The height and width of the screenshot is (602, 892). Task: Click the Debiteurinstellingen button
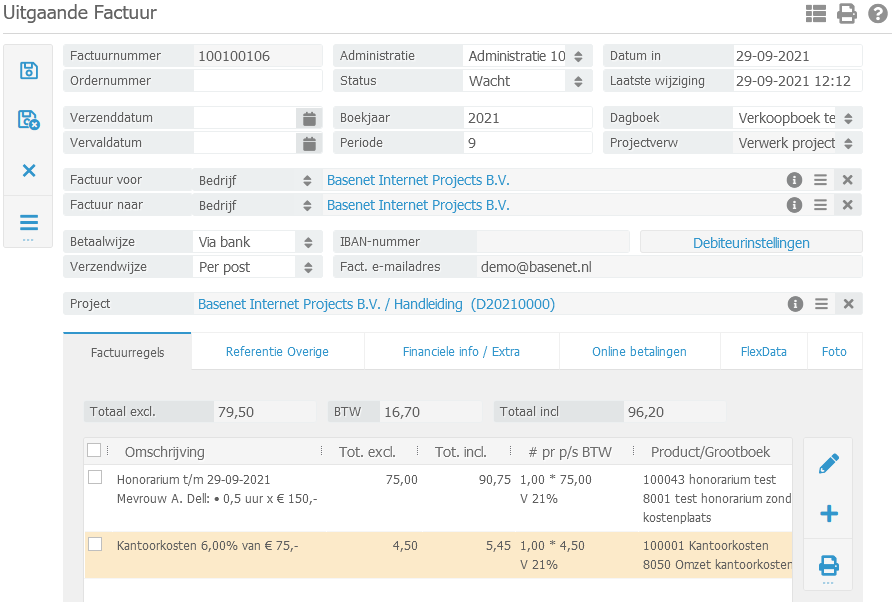(751, 242)
